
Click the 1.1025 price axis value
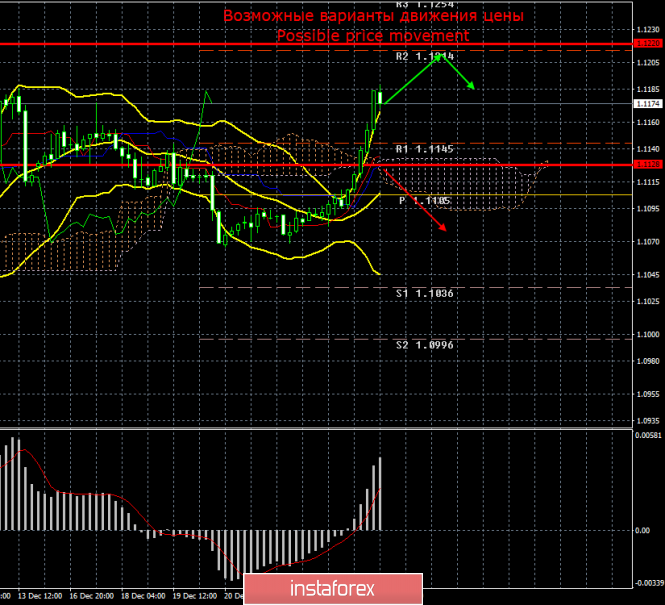[x=648, y=301]
